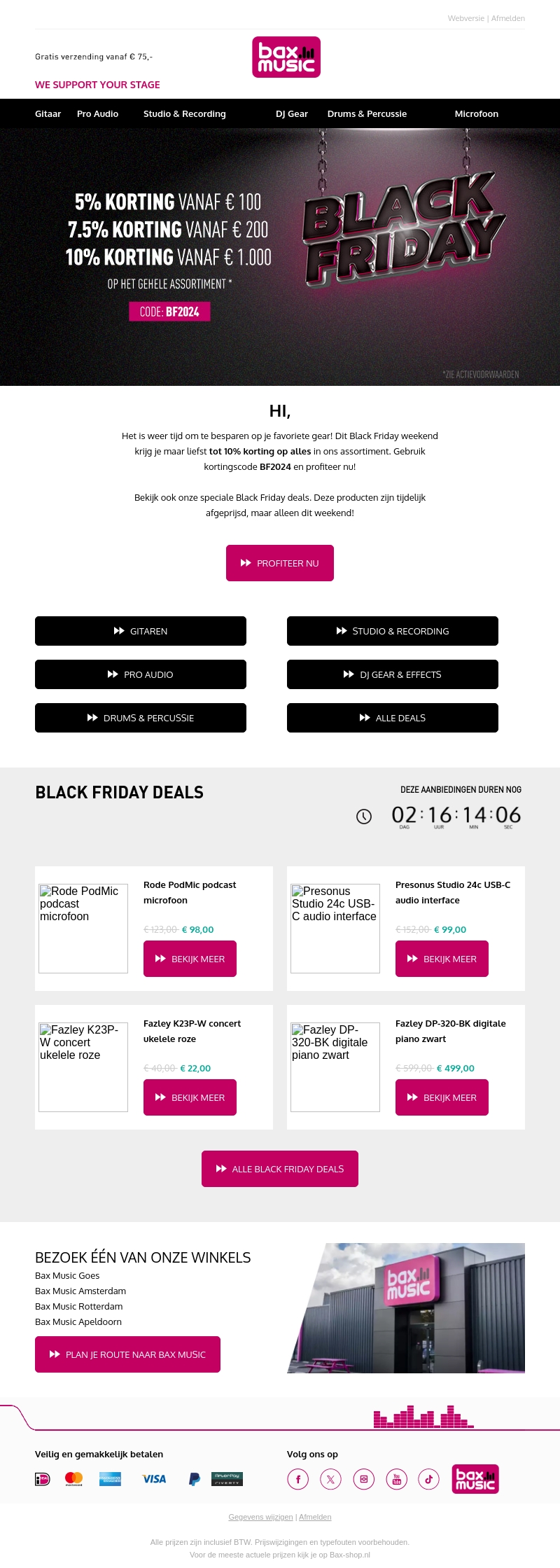Image resolution: width=560 pixels, height=1568 pixels.
Task: Click the Instagram icon in footer
Action: (x=363, y=1479)
